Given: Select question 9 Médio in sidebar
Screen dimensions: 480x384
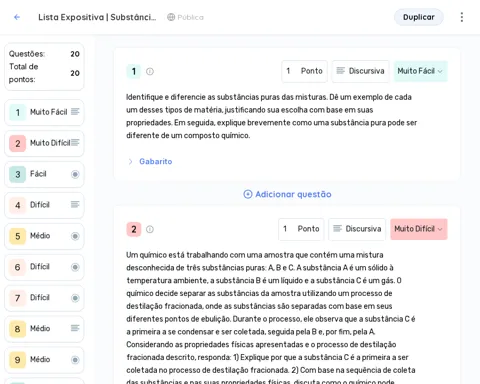Looking at the screenshot, I should click(x=44, y=360).
